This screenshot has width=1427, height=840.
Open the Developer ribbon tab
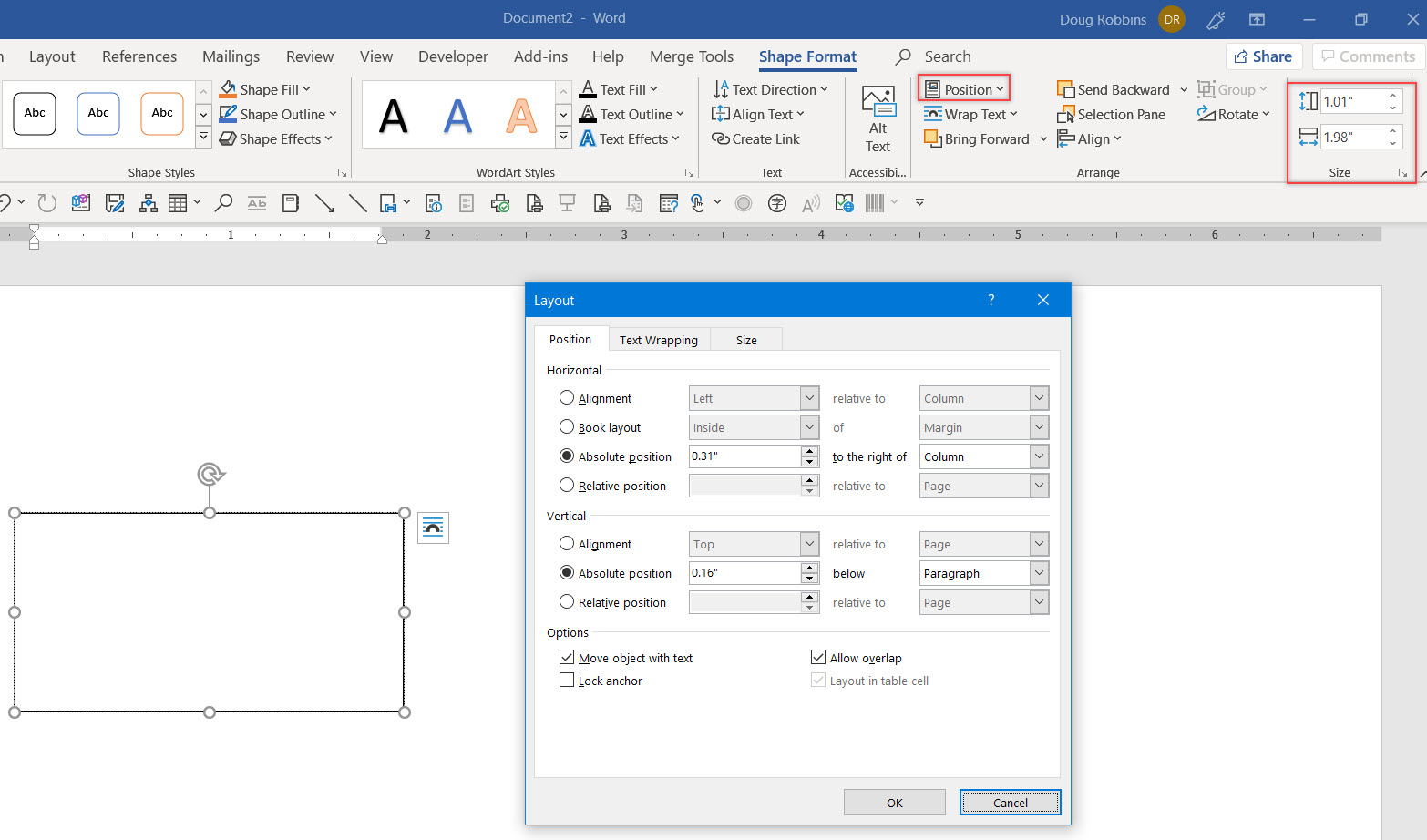(453, 56)
